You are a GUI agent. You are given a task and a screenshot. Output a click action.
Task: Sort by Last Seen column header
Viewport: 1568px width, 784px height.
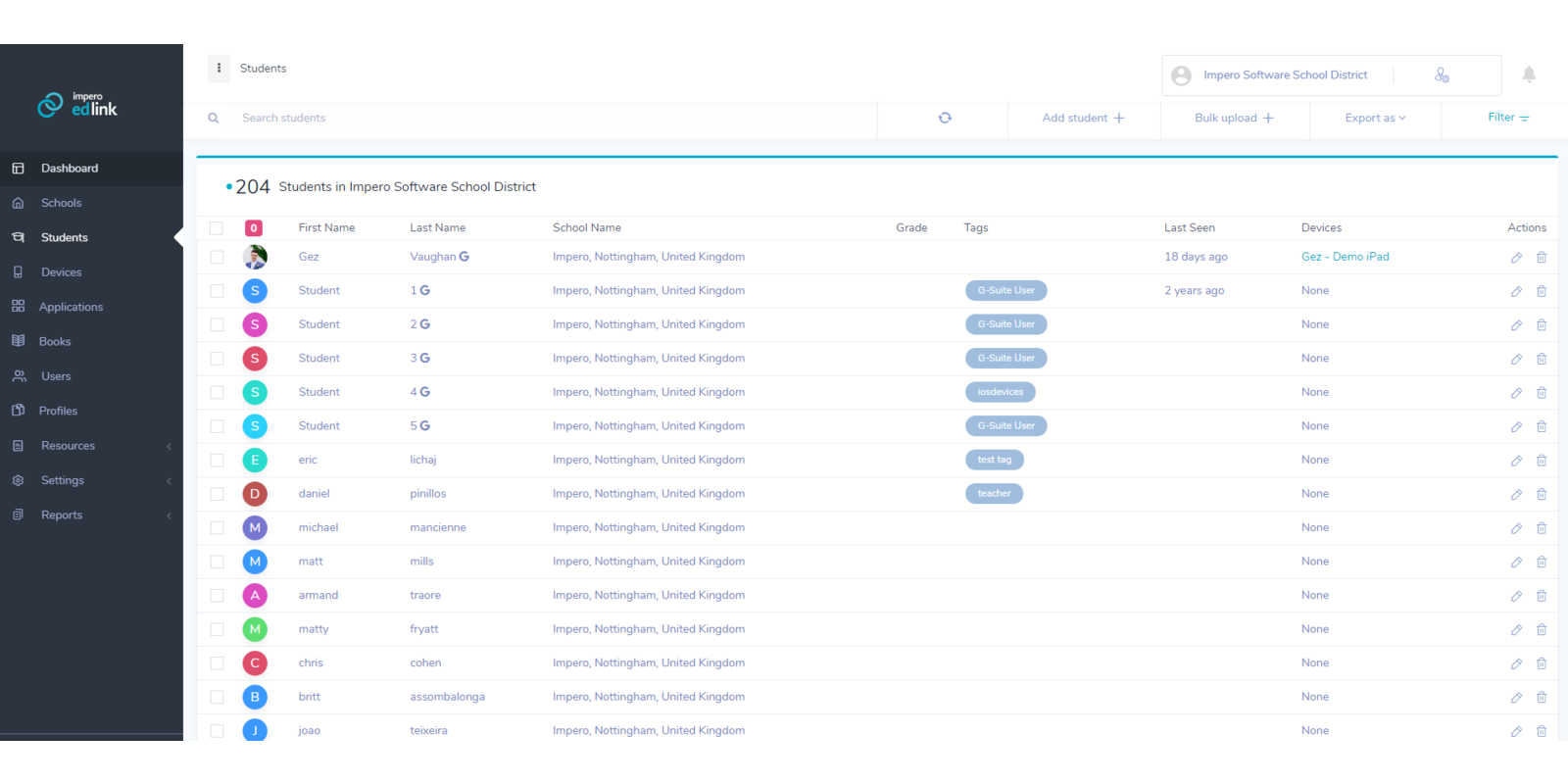point(1190,228)
